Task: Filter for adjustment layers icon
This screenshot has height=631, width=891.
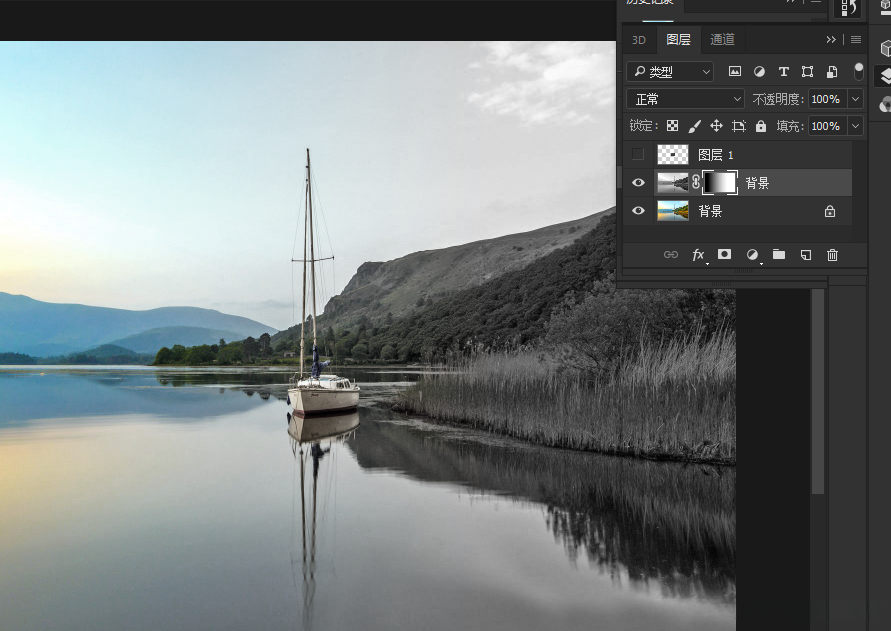Action: click(759, 72)
